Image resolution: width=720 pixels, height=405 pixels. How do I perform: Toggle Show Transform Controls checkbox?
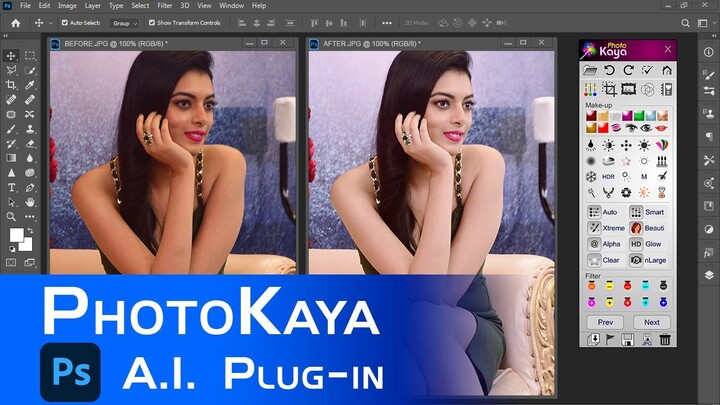pos(152,22)
